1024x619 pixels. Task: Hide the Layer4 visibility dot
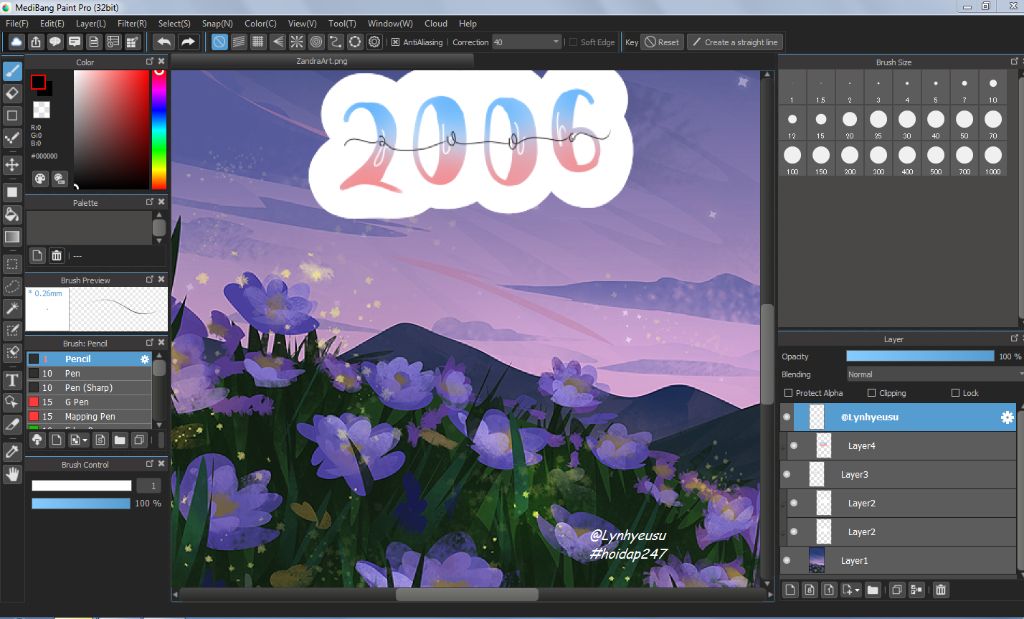click(x=793, y=446)
